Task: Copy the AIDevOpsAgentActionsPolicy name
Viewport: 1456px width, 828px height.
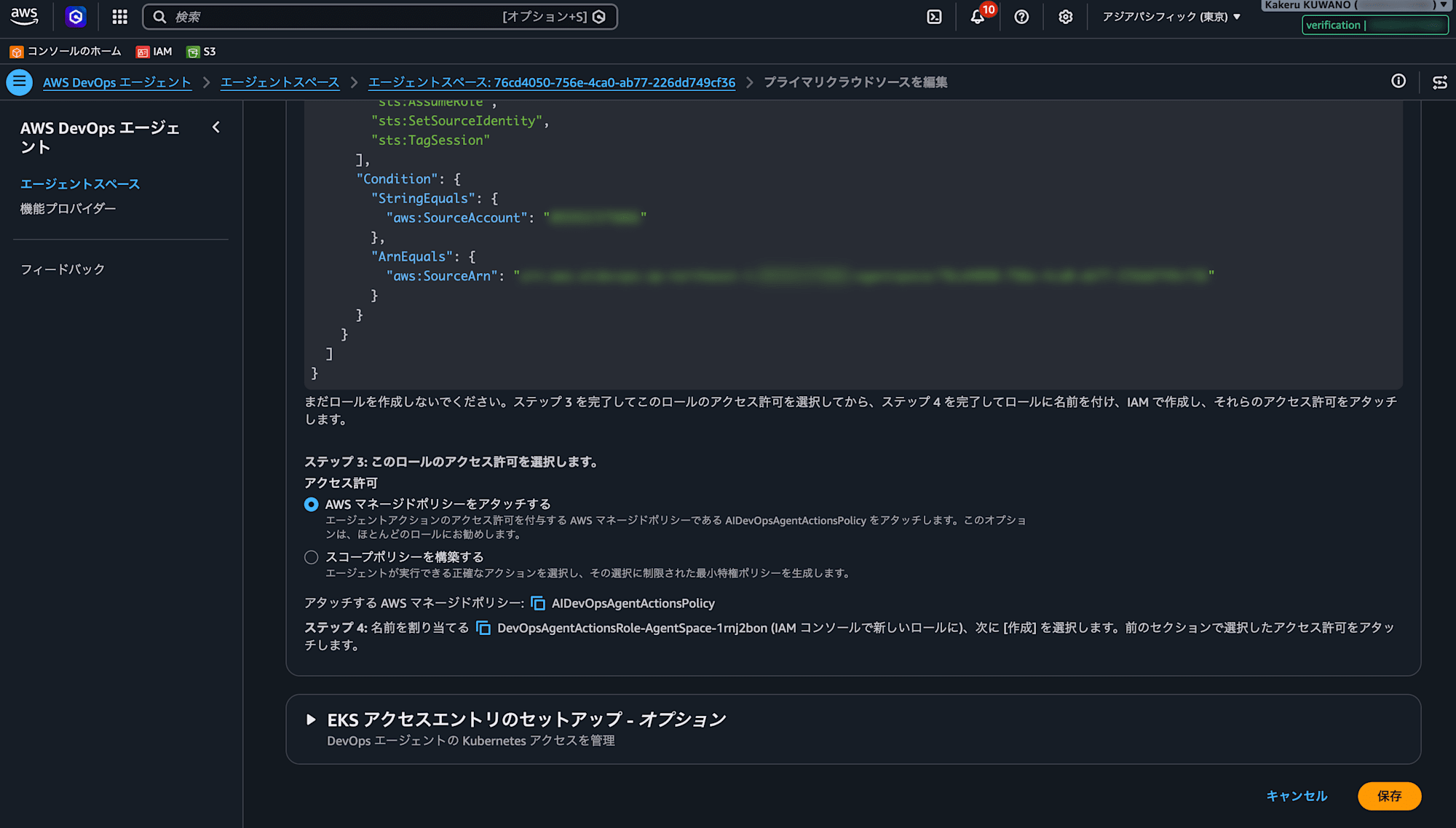Action: [x=538, y=603]
